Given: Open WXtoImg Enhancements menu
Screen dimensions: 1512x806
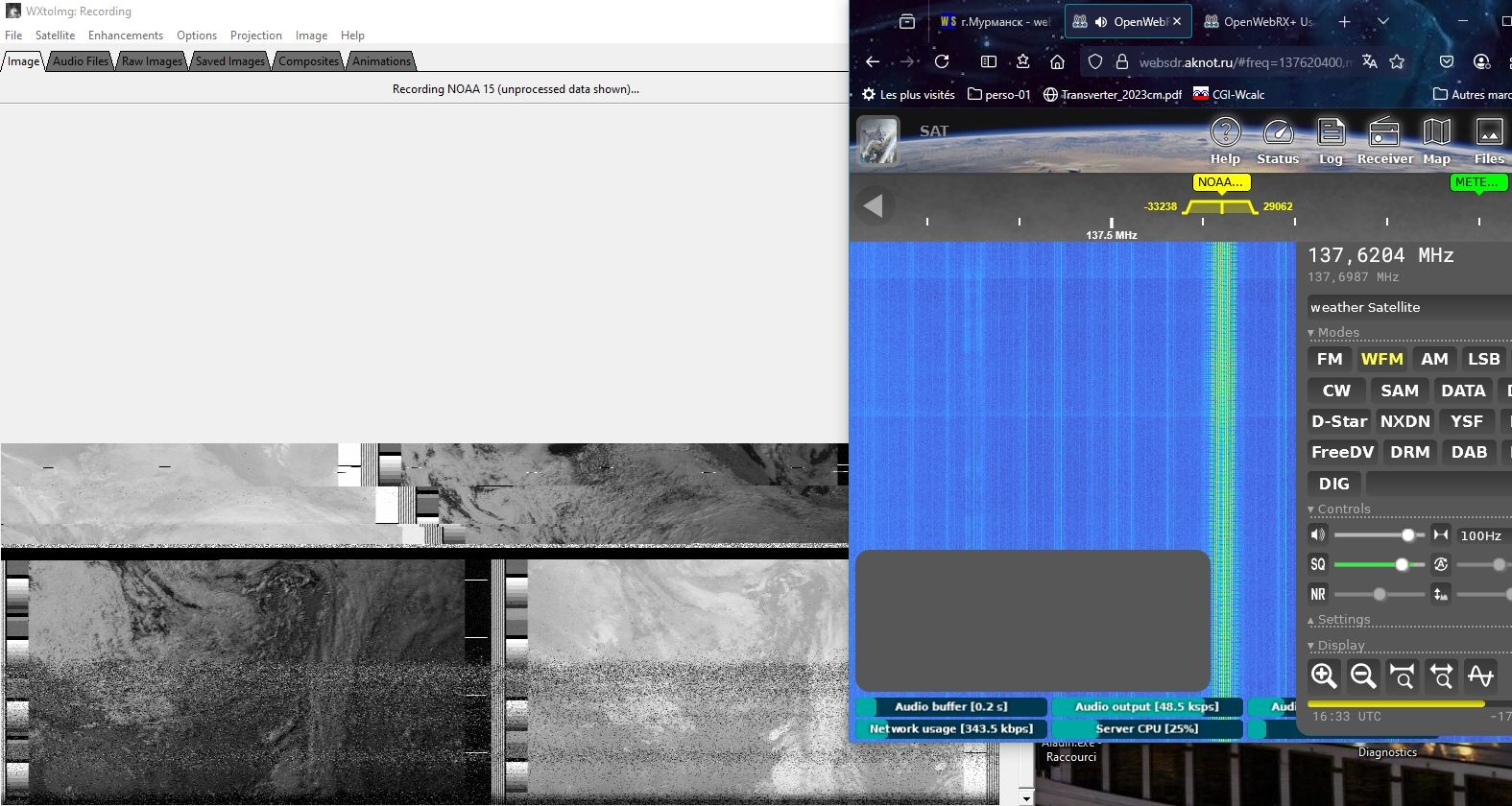Looking at the screenshot, I should click(126, 36).
